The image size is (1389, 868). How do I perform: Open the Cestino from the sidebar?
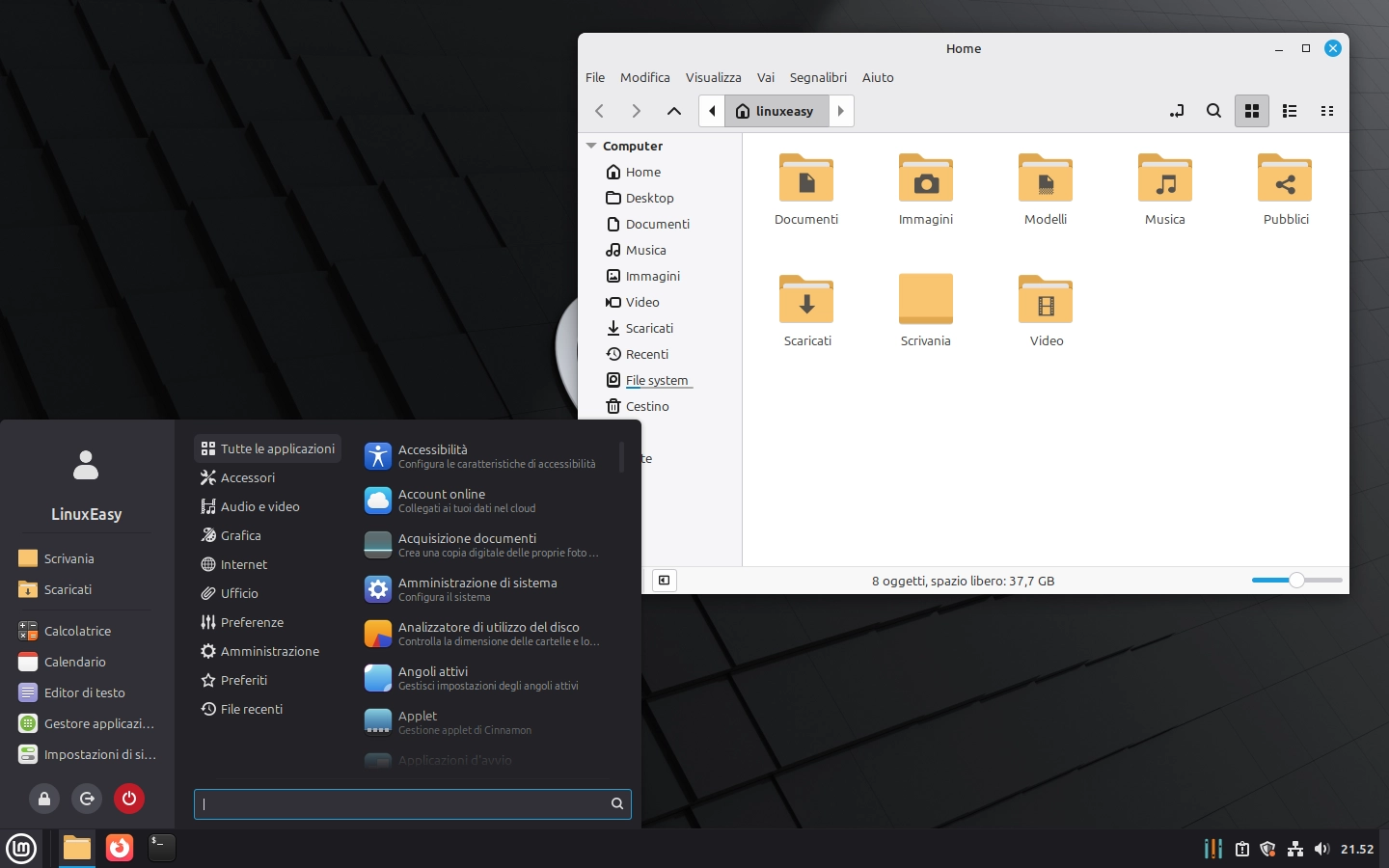coord(645,406)
